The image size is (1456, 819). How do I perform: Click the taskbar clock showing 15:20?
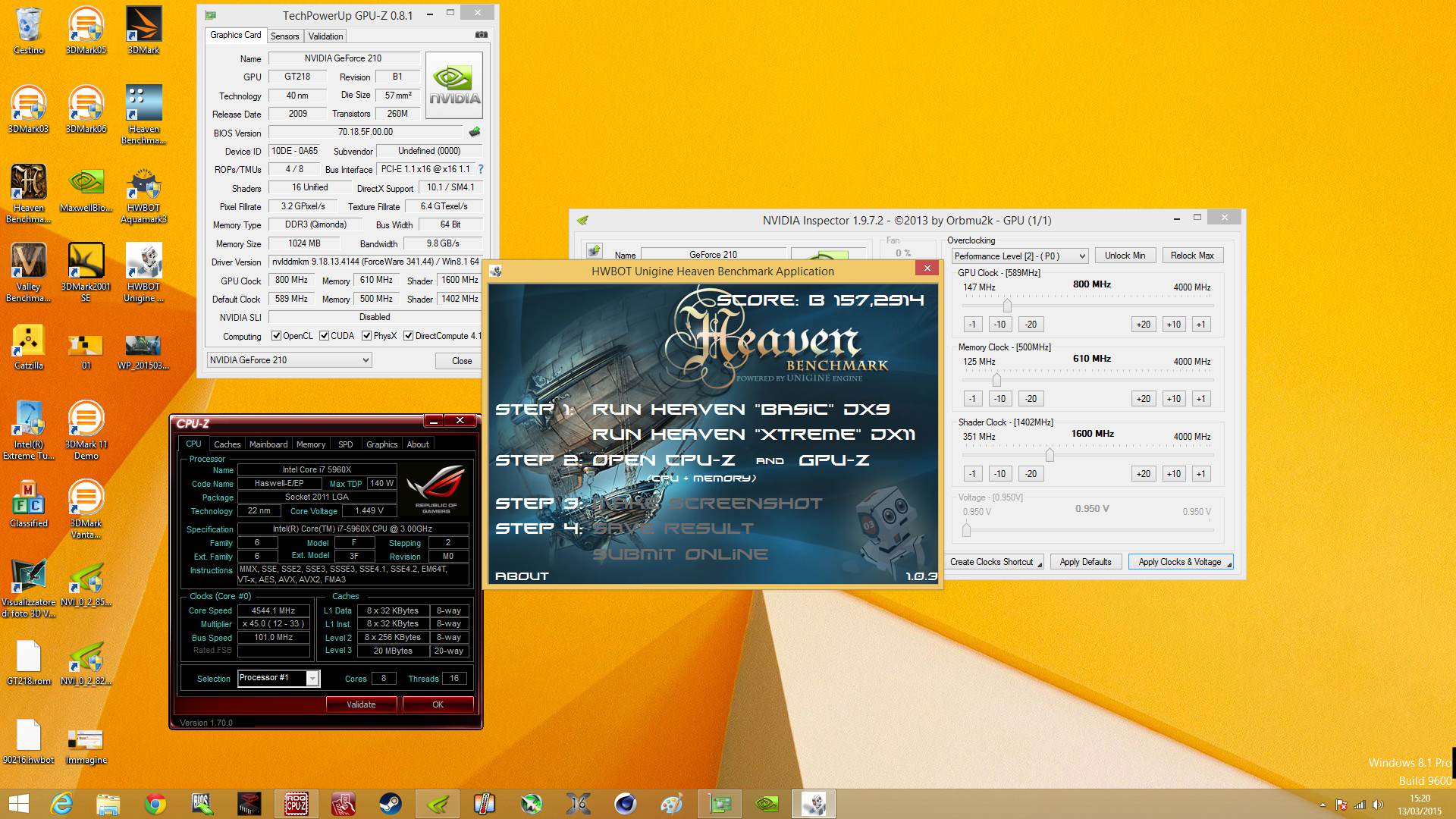(1420, 805)
